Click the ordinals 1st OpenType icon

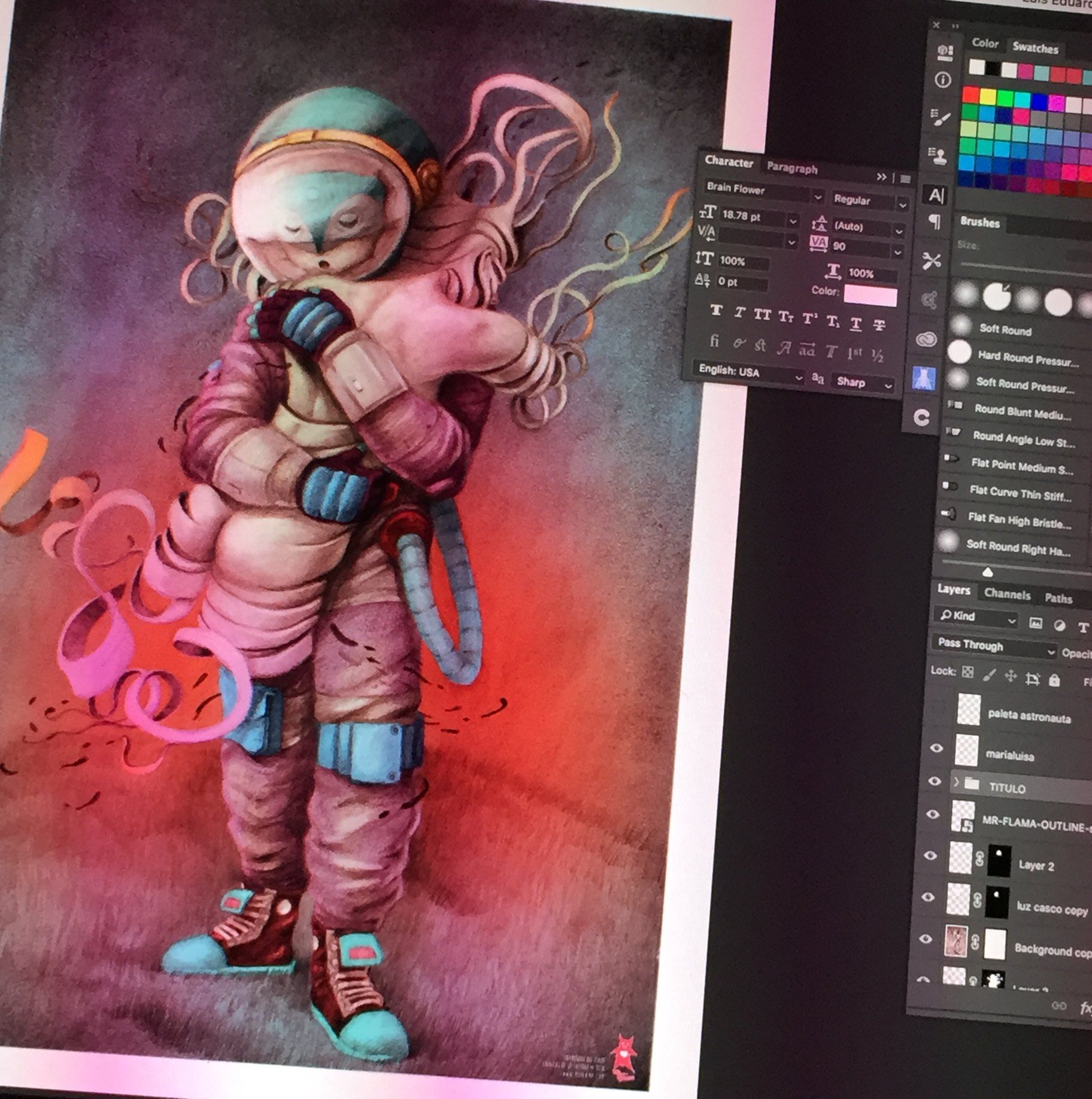coord(854,354)
